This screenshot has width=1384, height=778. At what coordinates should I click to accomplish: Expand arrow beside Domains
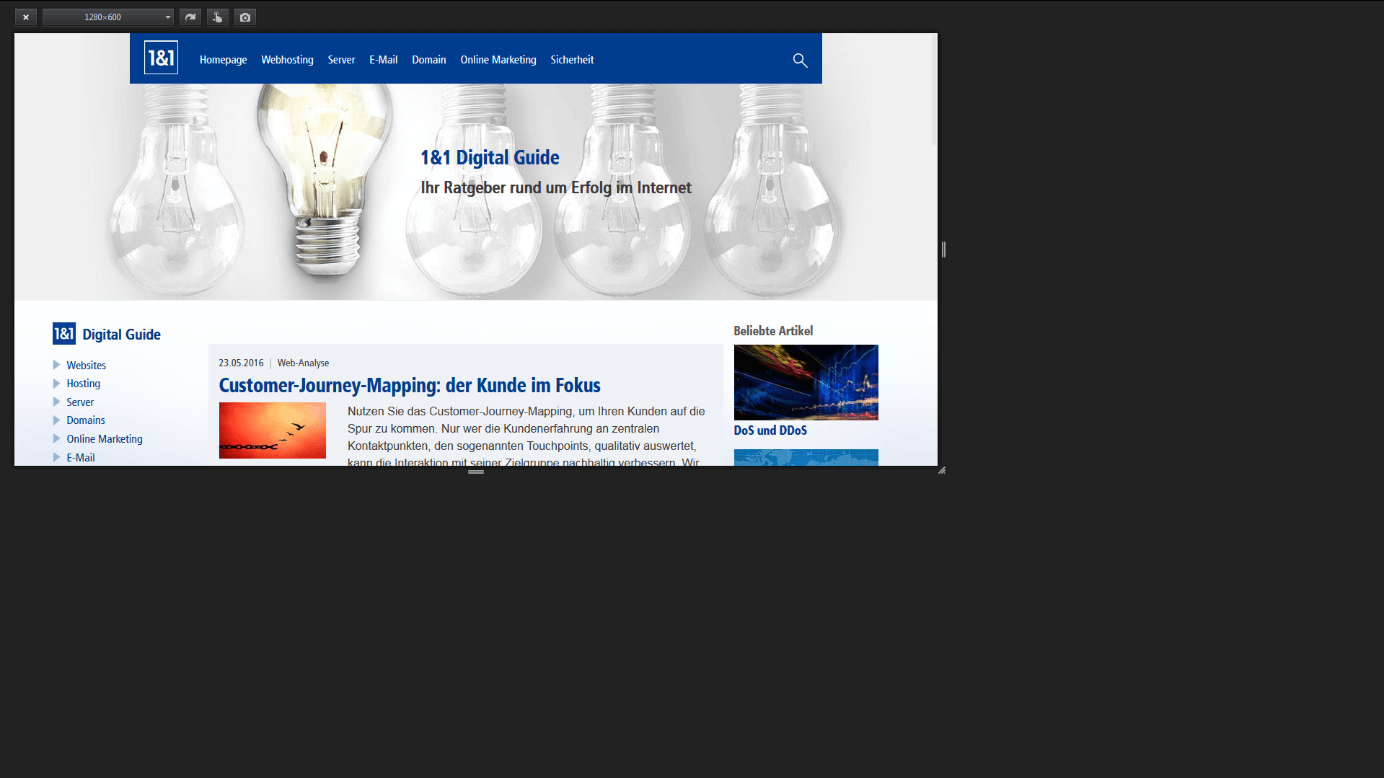[57, 420]
